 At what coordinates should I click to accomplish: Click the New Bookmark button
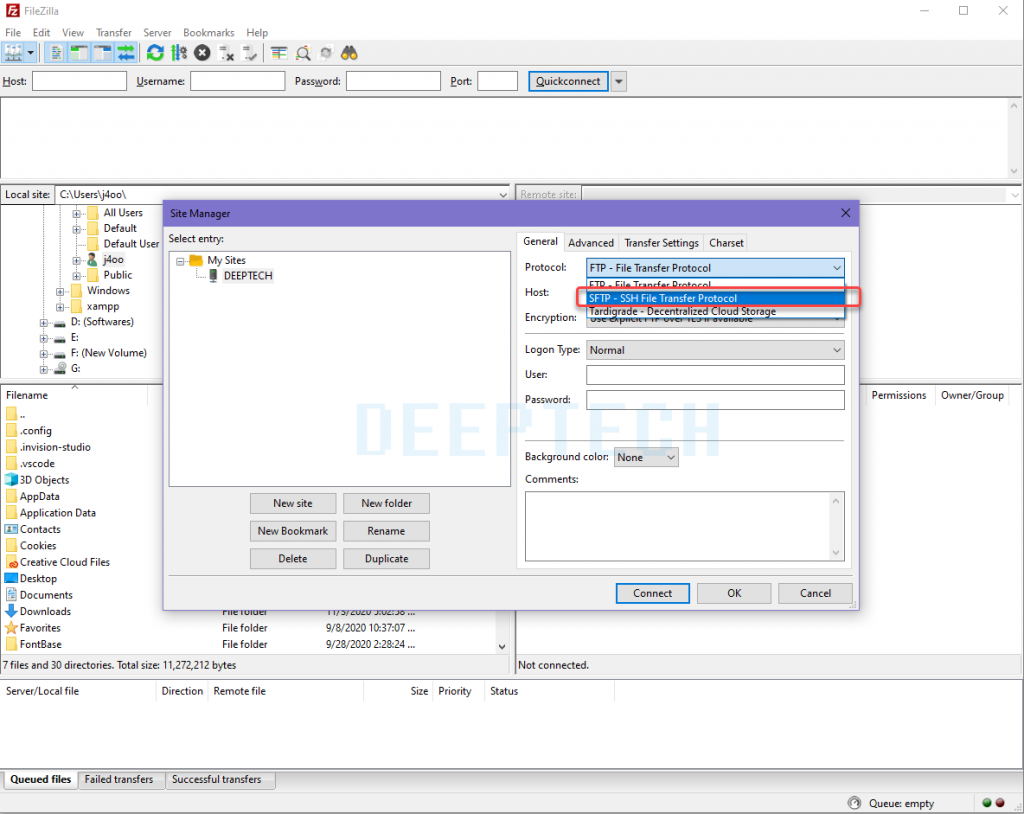(x=293, y=531)
